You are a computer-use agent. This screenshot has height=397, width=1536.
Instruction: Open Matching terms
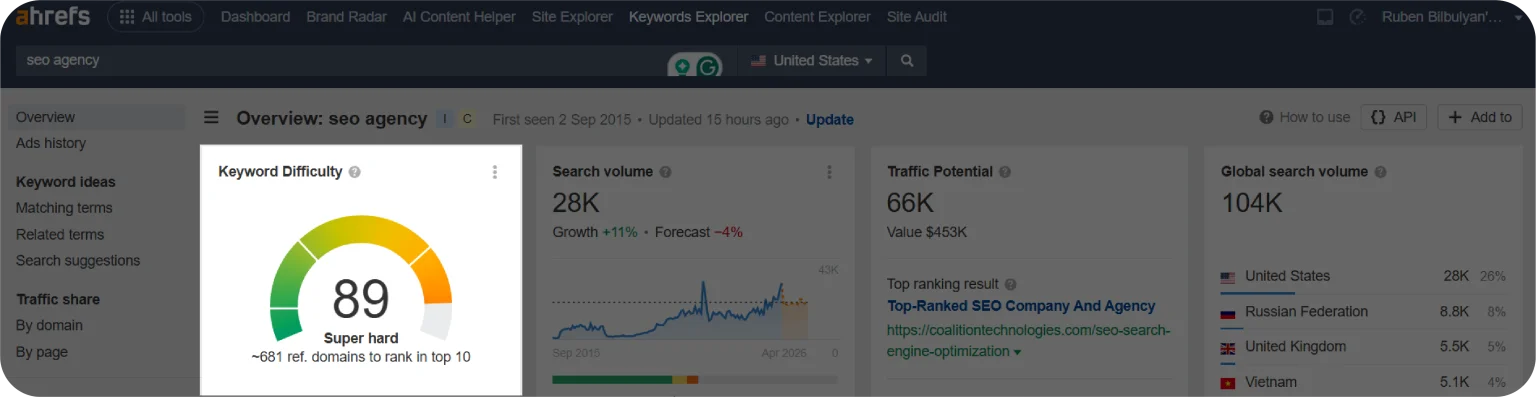(x=64, y=208)
